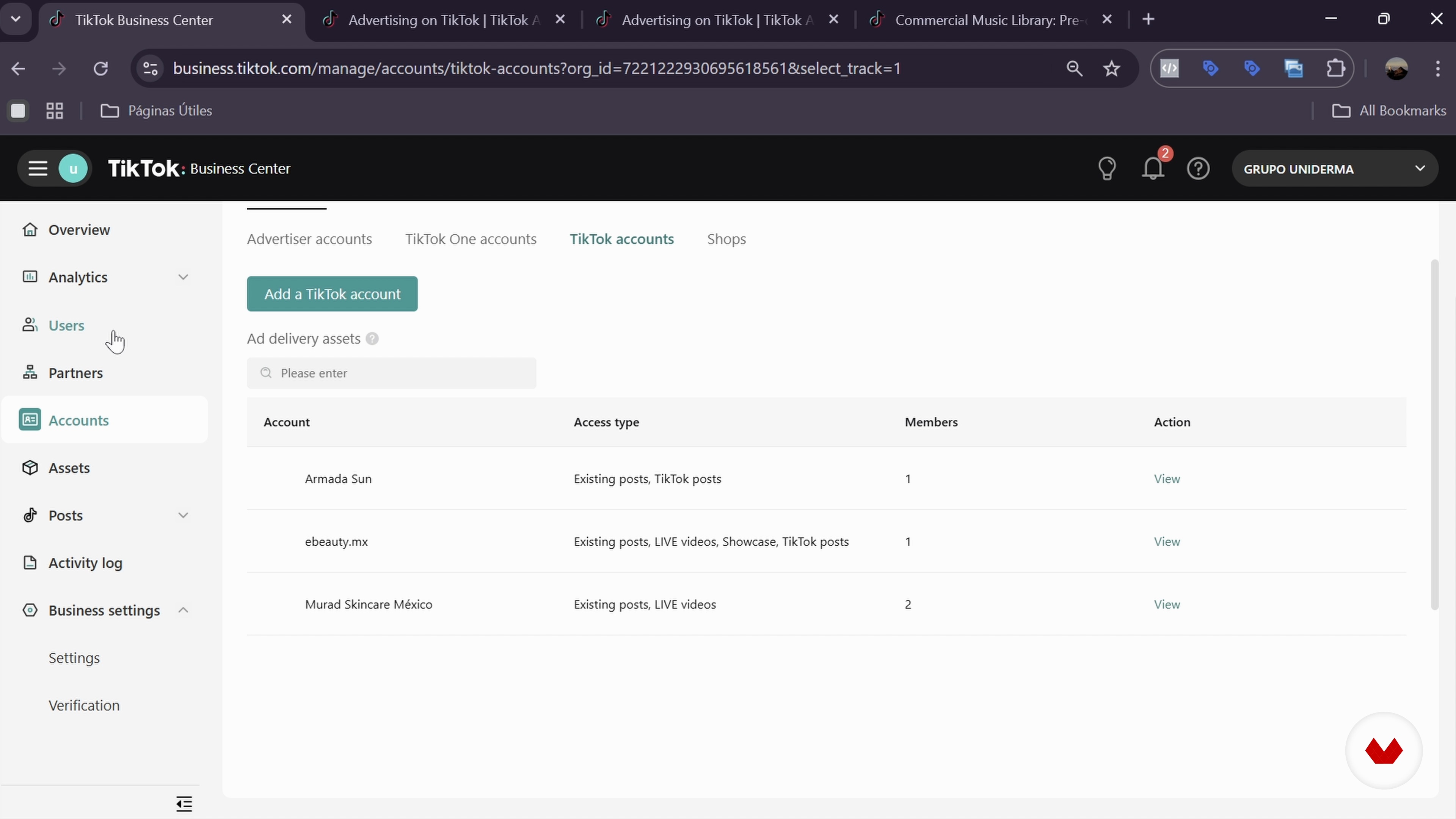1456x819 pixels.
Task: Expand the GRUPO UNIDERMA organization dropdown
Action: coord(1335,168)
